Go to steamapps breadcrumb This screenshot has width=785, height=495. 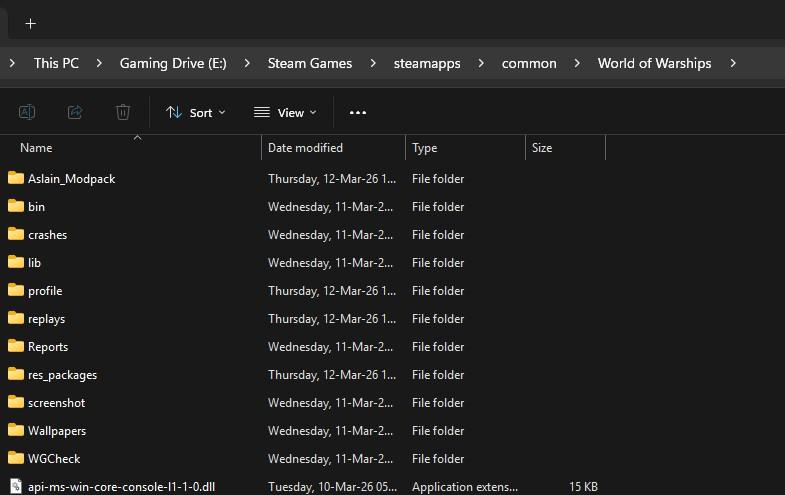[427, 63]
